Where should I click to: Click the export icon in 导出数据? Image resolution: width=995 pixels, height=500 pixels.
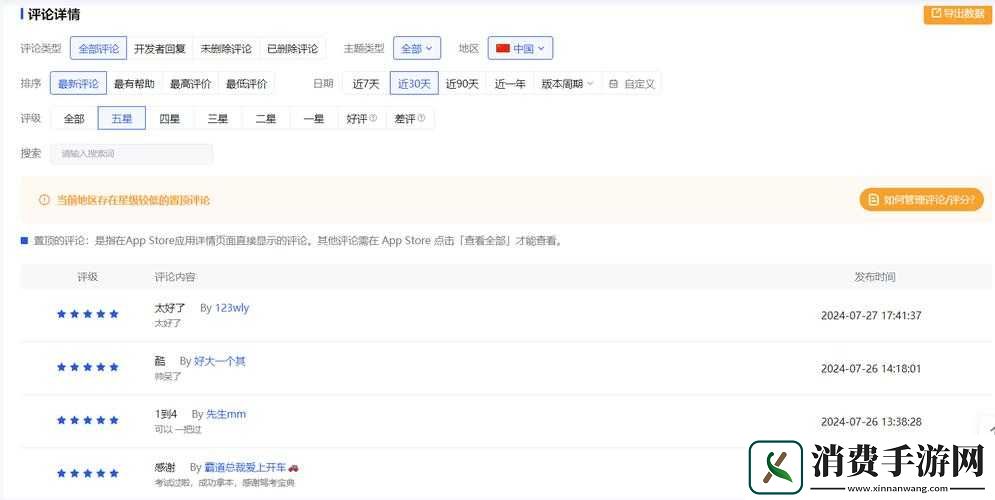[935, 13]
